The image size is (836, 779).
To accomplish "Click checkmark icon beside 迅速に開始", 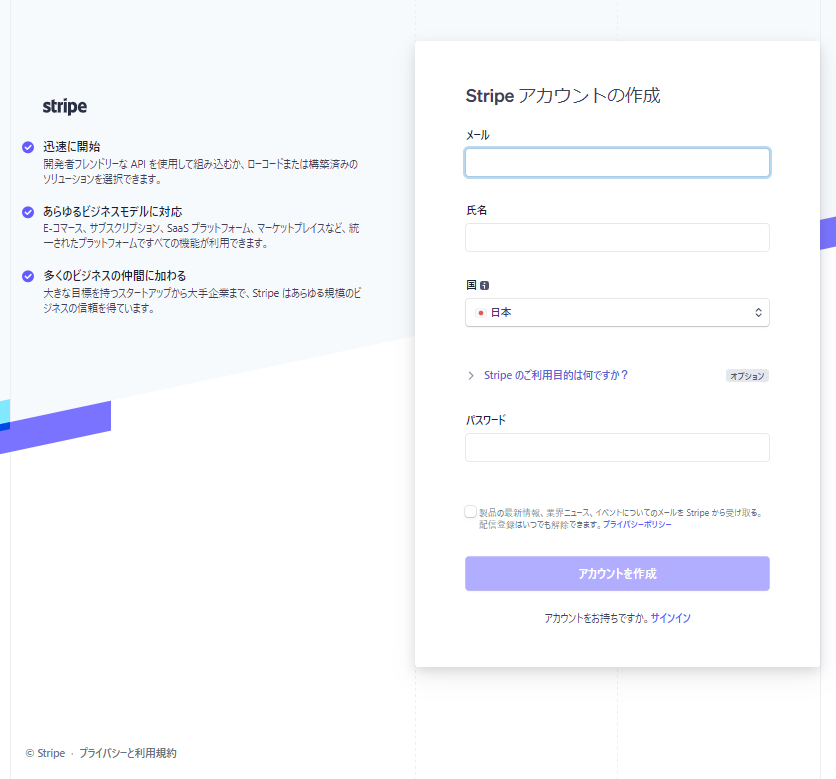I will (28, 147).
